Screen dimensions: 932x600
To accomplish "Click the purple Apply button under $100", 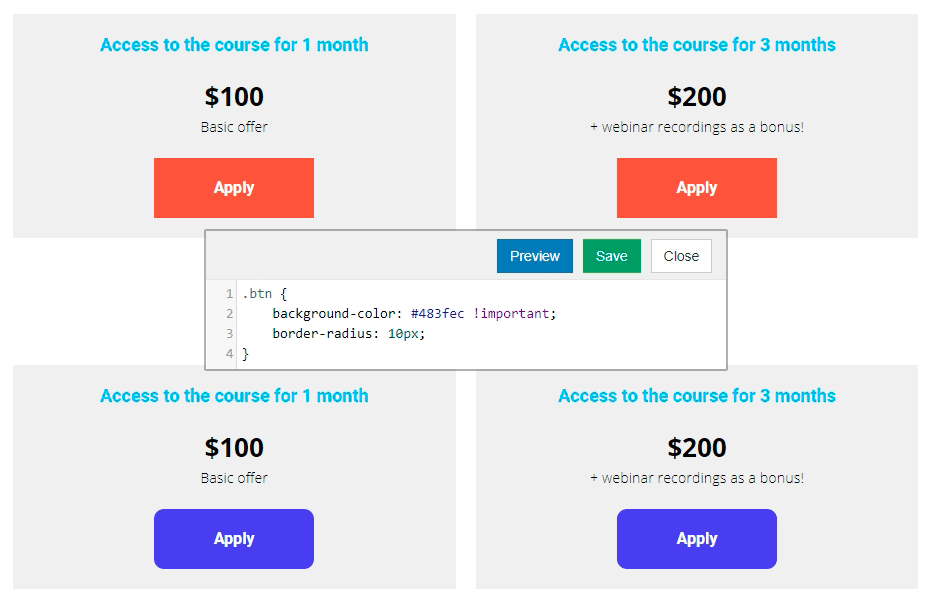I will click(x=234, y=539).
